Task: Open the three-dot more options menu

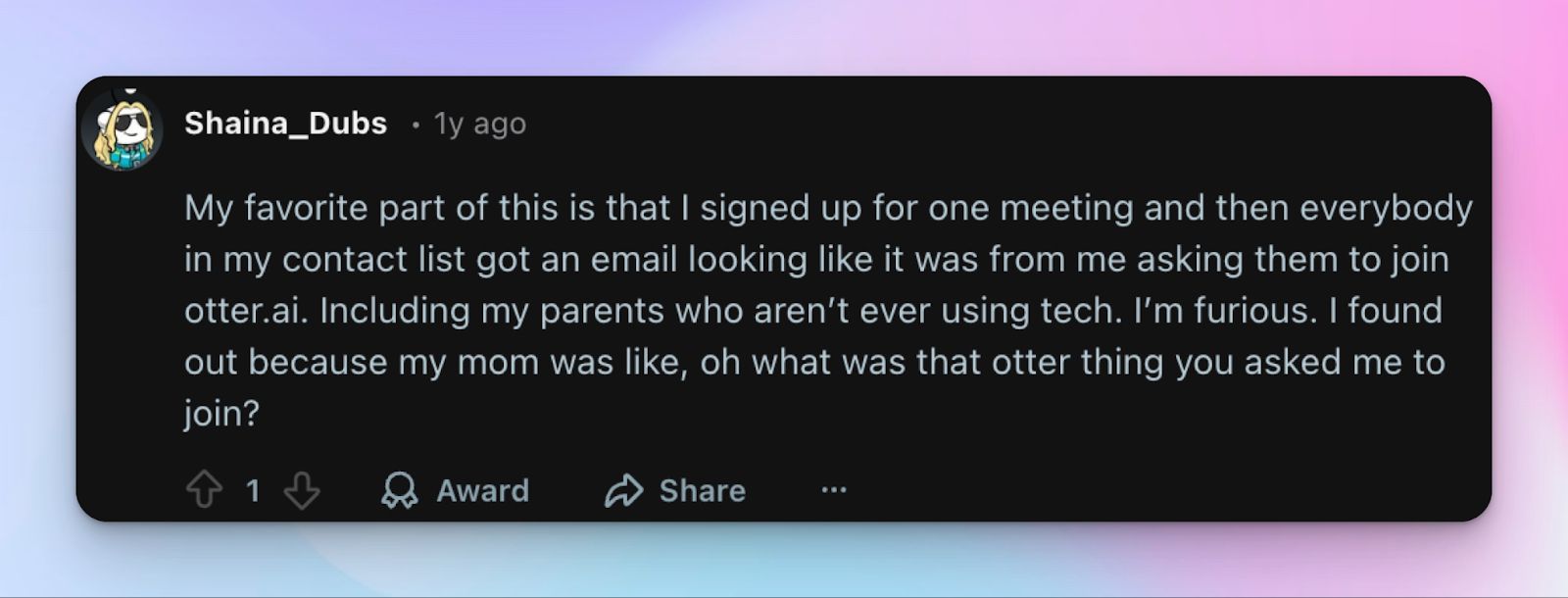Action: [834, 490]
